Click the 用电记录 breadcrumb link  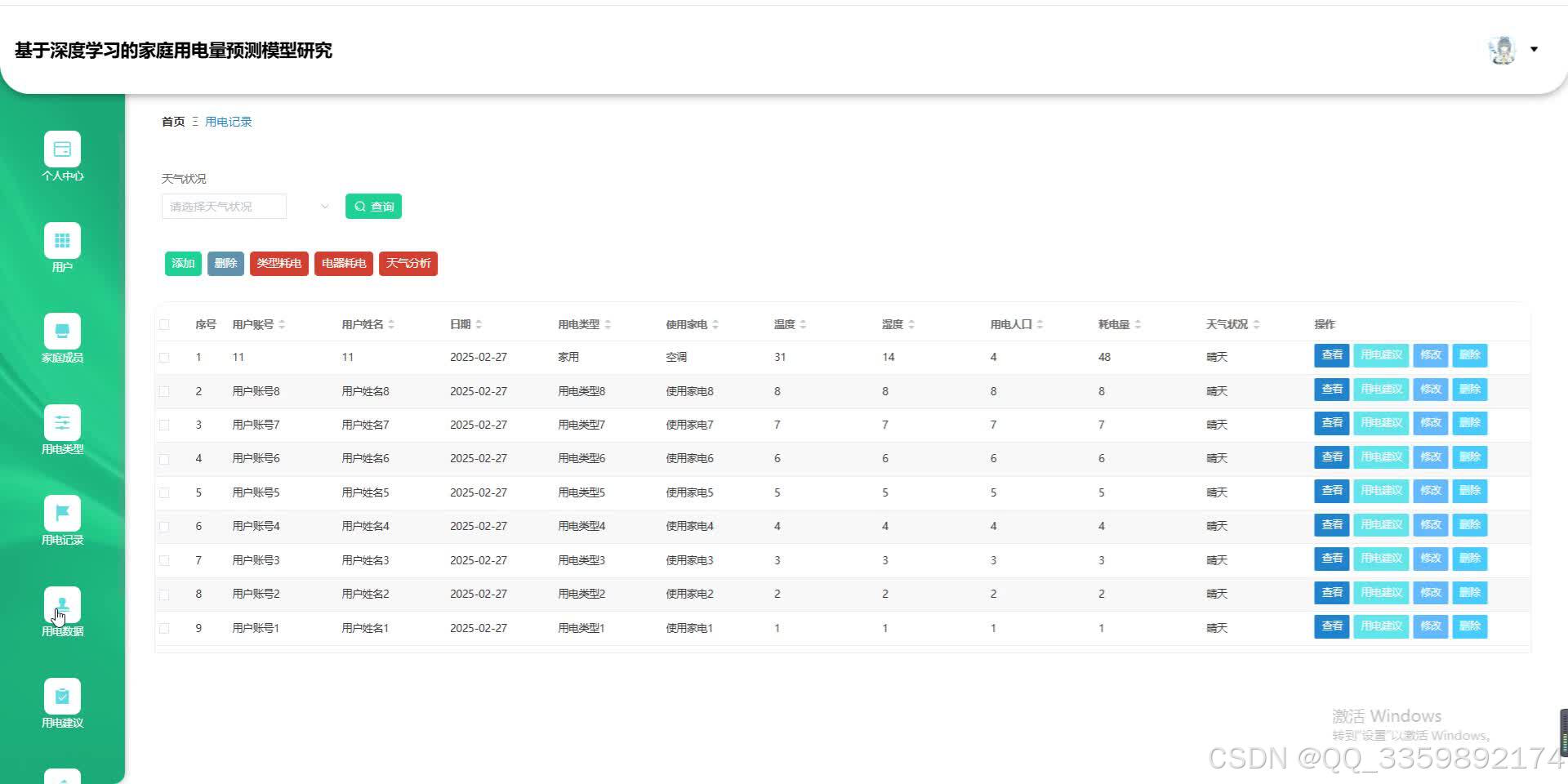[229, 122]
